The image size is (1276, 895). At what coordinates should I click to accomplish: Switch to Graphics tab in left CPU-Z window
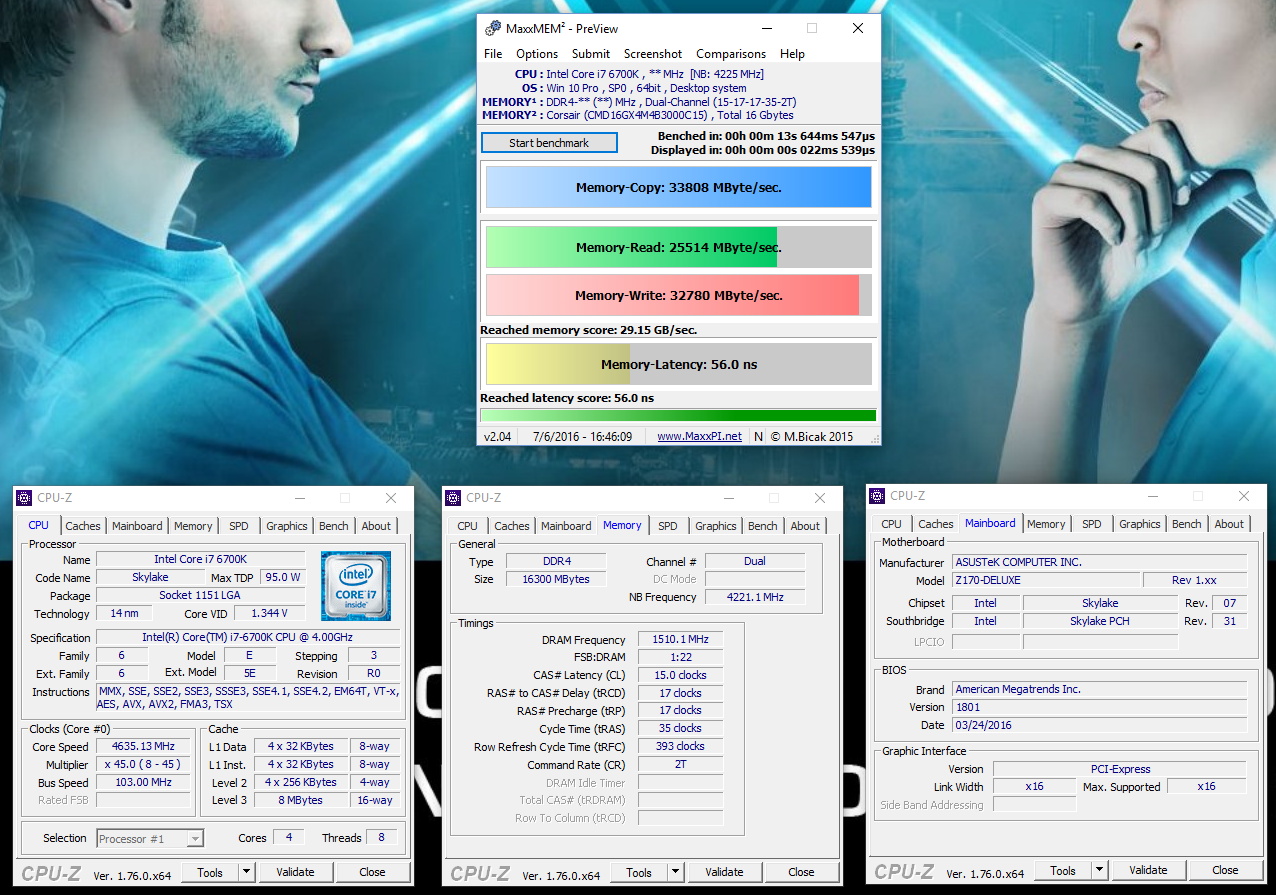pos(287,526)
